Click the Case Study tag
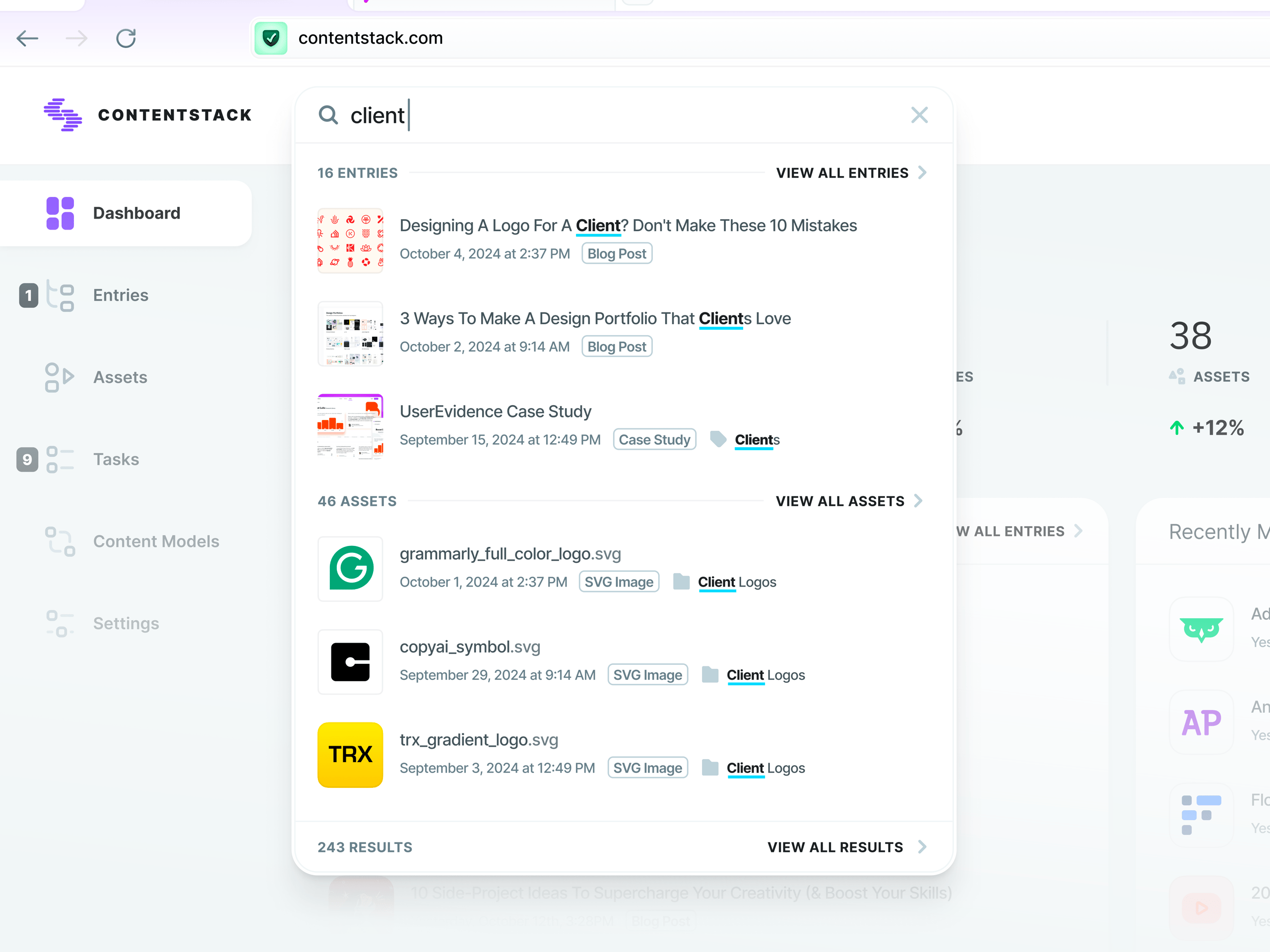This screenshot has height=952, width=1270. [x=654, y=440]
